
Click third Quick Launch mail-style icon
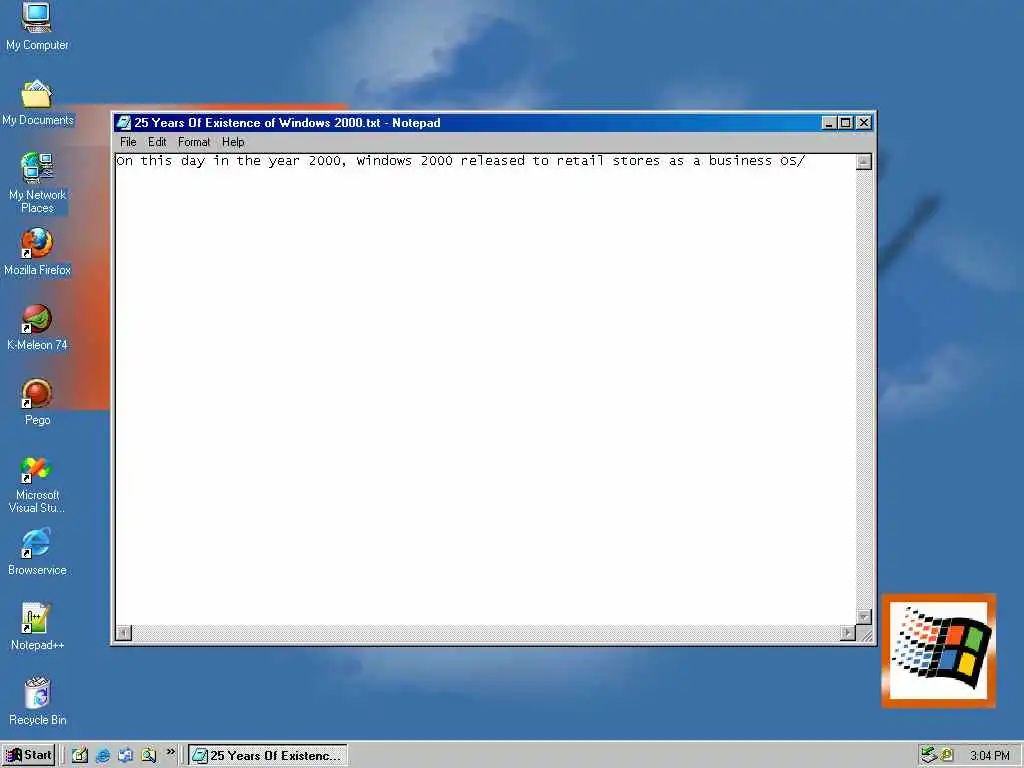125,756
